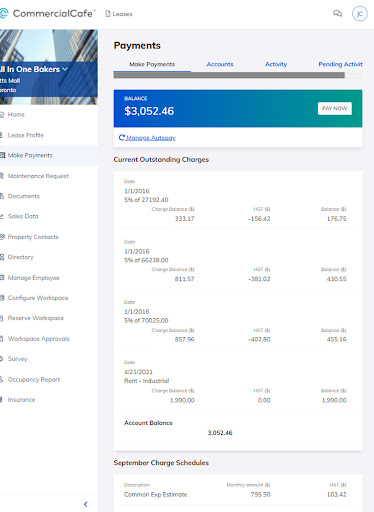Open Maintenance Request page
This screenshot has width=374, height=512.
tap(38, 176)
